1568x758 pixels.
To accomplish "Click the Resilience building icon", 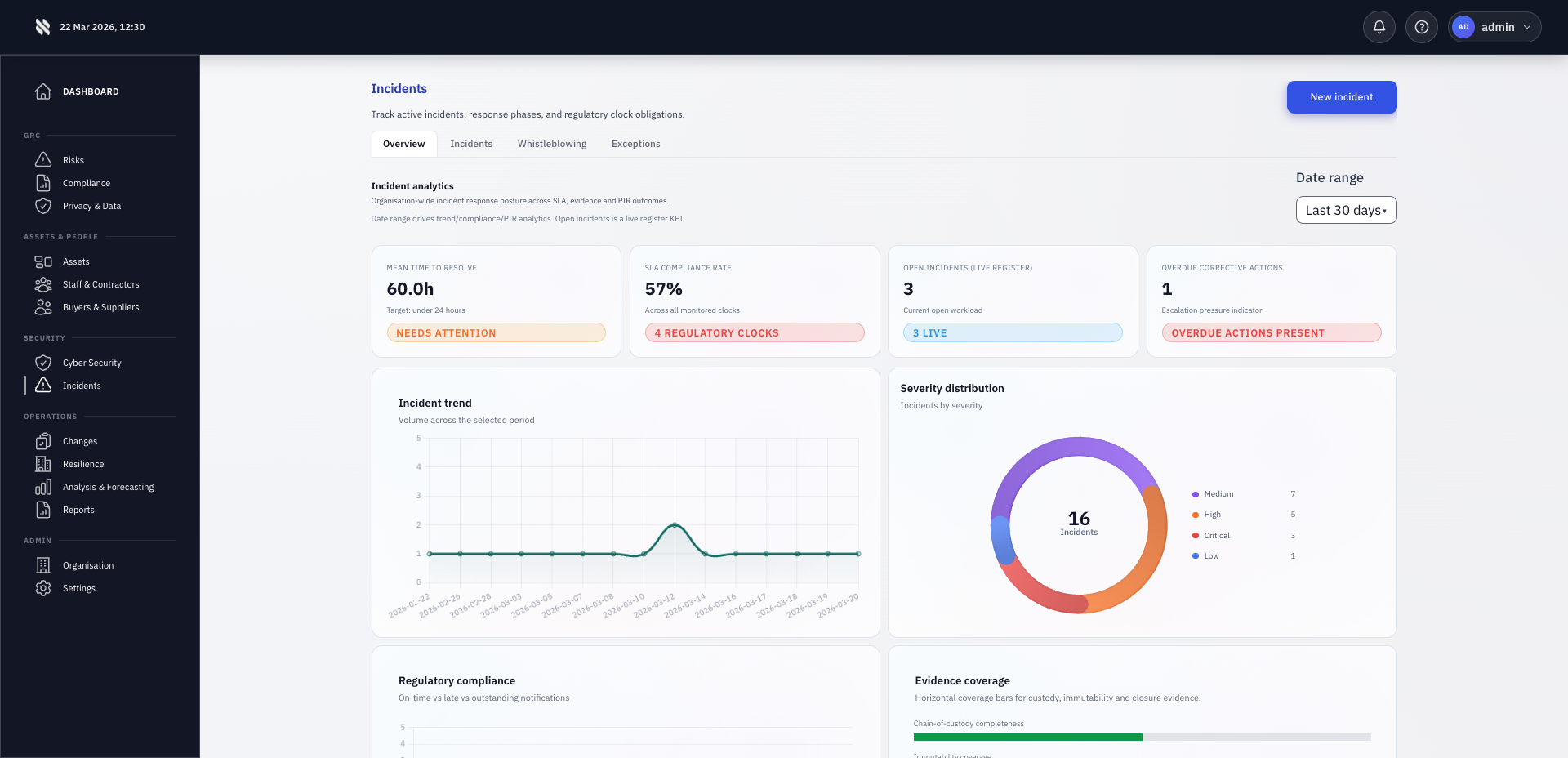I will point(43,464).
